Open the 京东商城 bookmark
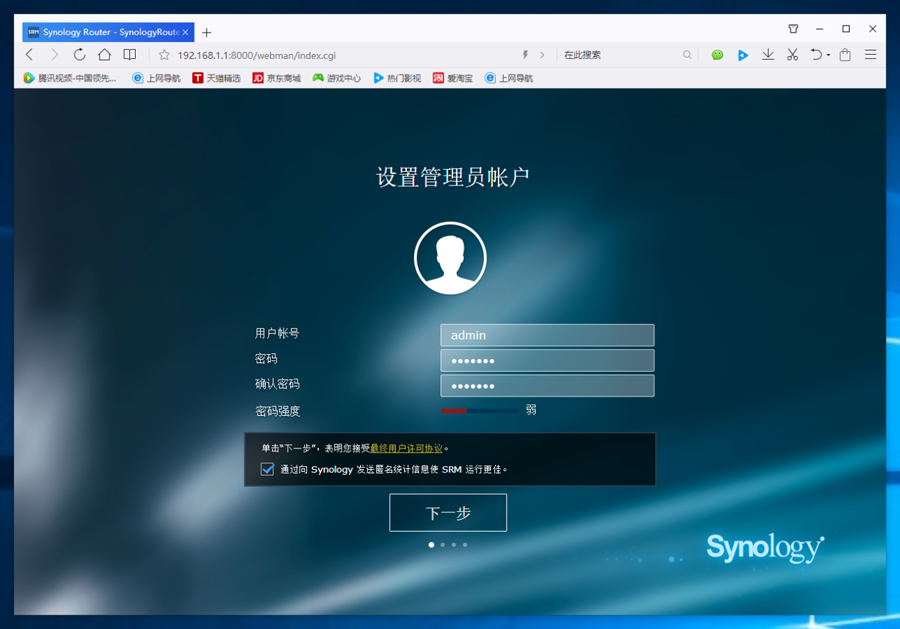 coord(276,78)
